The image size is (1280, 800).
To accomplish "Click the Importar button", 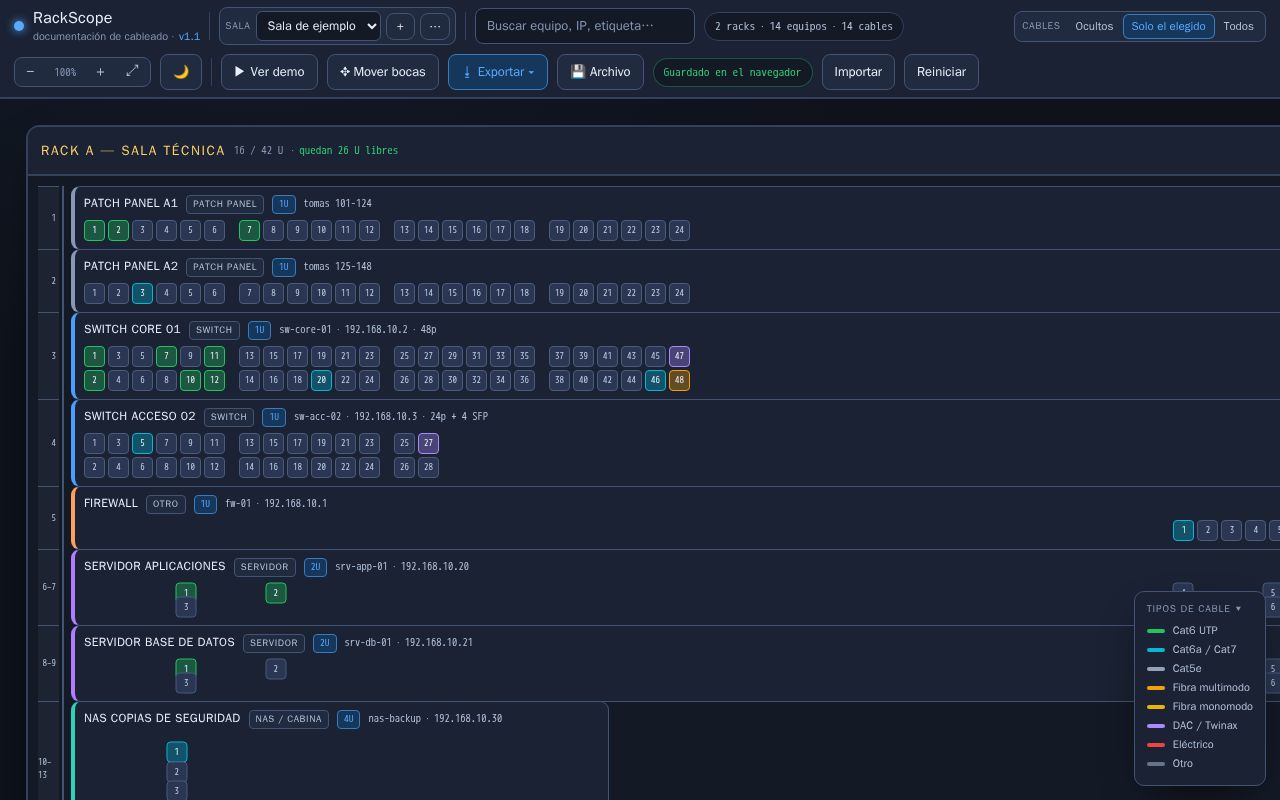I will tap(858, 72).
